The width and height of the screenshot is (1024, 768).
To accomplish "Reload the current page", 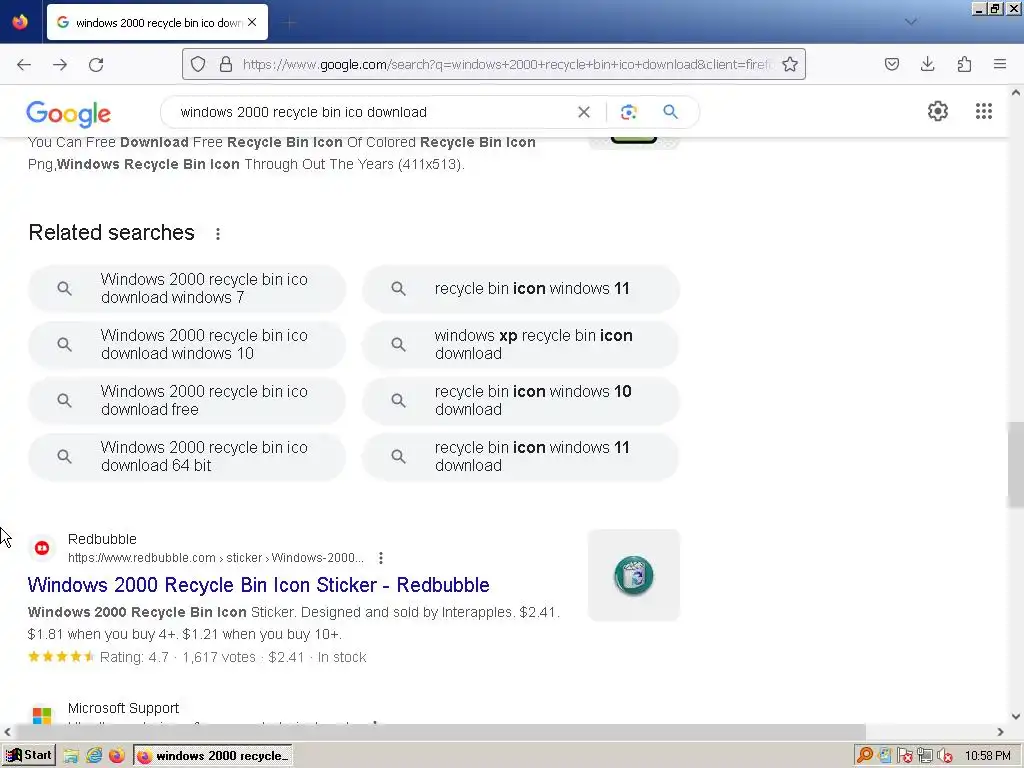I will click(x=96, y=64).
